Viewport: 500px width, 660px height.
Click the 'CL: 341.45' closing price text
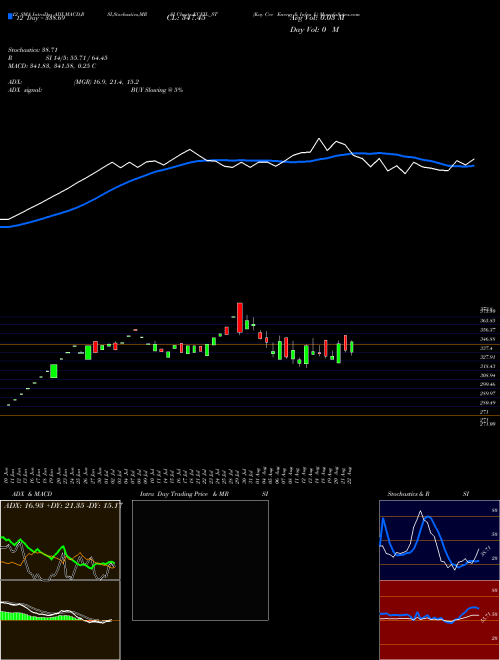click(186, 18)
